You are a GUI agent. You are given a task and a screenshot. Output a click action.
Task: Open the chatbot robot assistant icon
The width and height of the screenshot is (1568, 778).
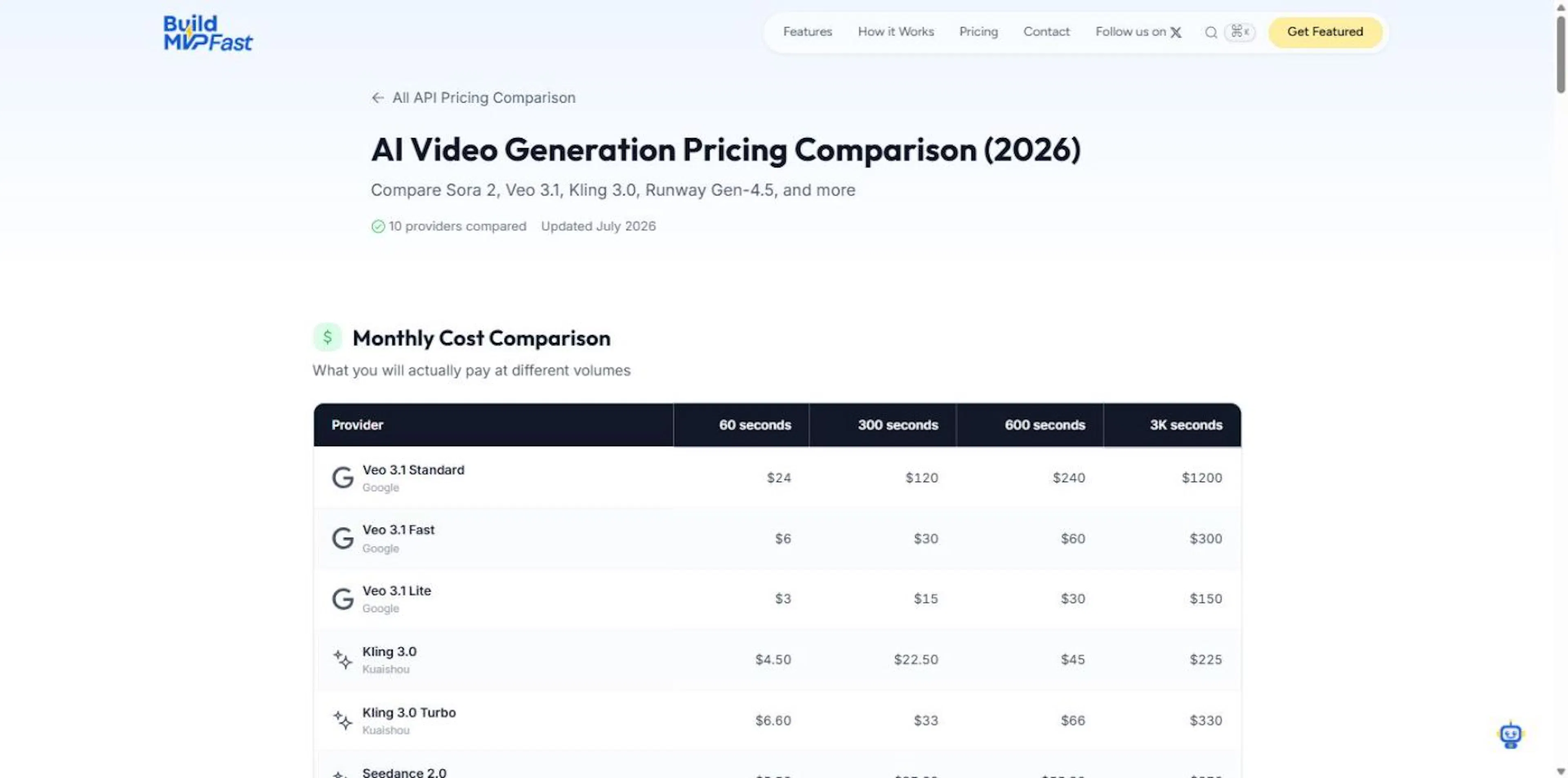1510,735
